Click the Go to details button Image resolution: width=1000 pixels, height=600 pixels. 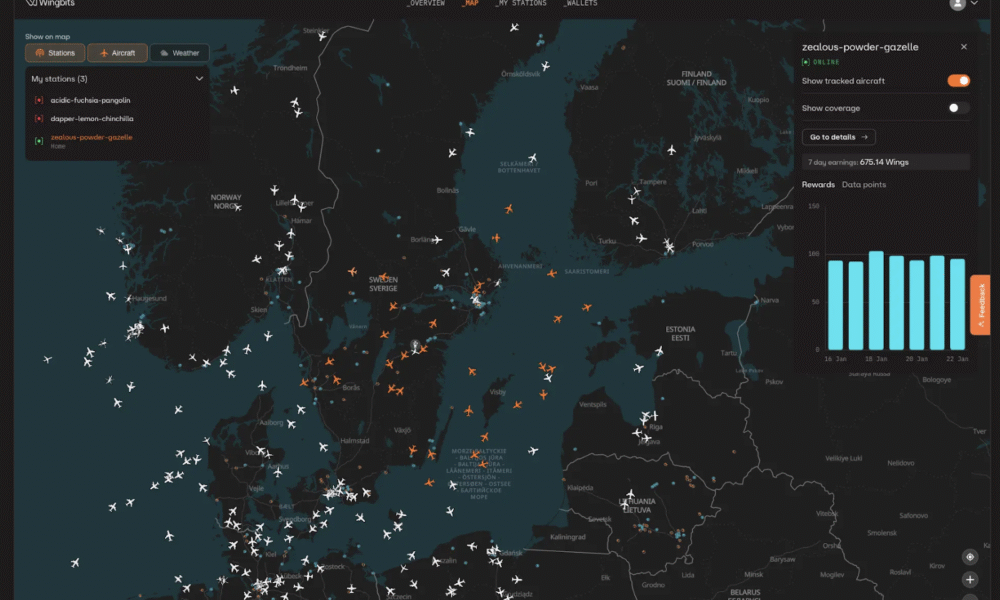click(839, 137)
